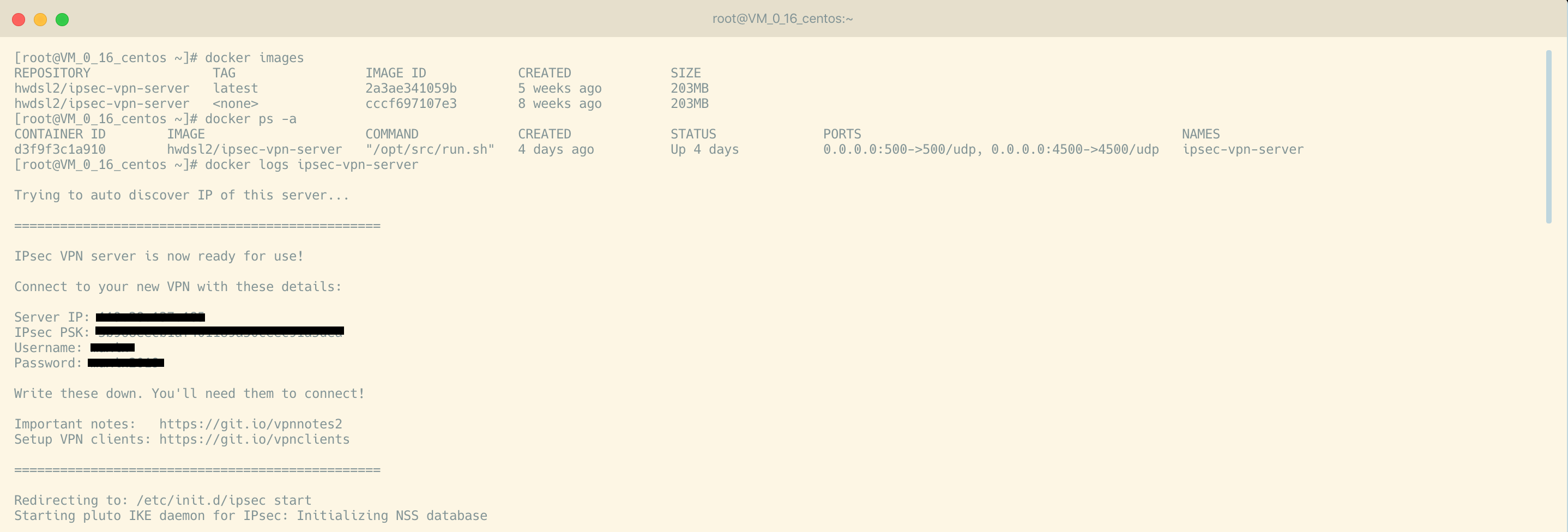1568x532 pixels.
Task: Click the REPOSITORY column header
Action: click(52, 73)
